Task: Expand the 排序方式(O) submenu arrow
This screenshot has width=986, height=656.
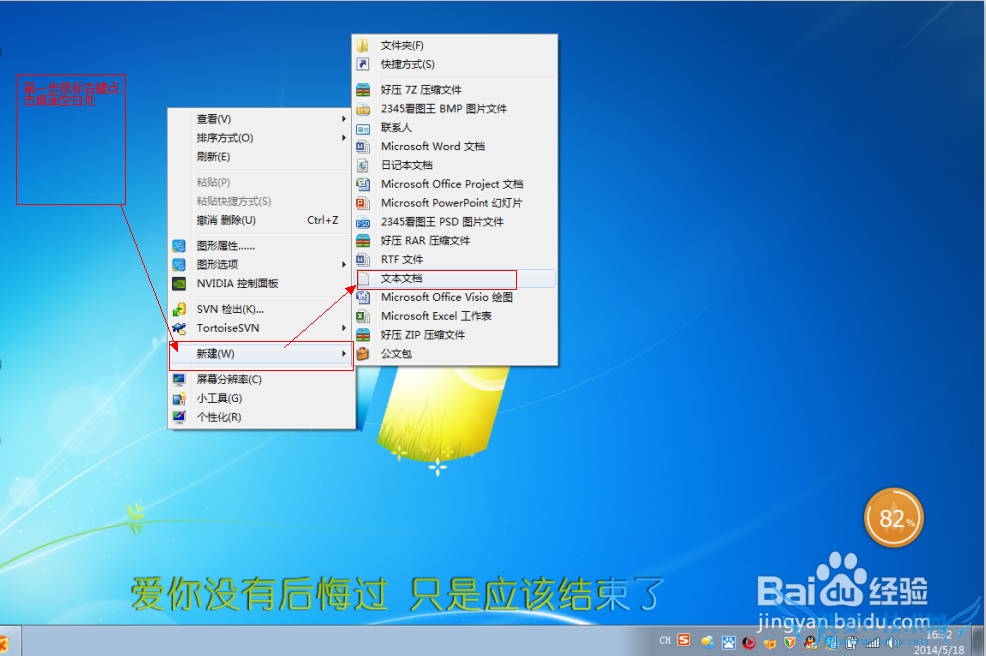Action: [343, 138]
